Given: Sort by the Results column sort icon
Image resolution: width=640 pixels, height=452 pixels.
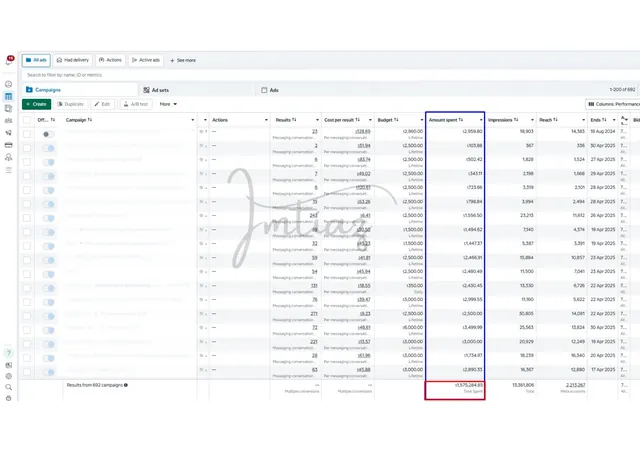Looking at the screenshot, I should (x=294, y=120).
